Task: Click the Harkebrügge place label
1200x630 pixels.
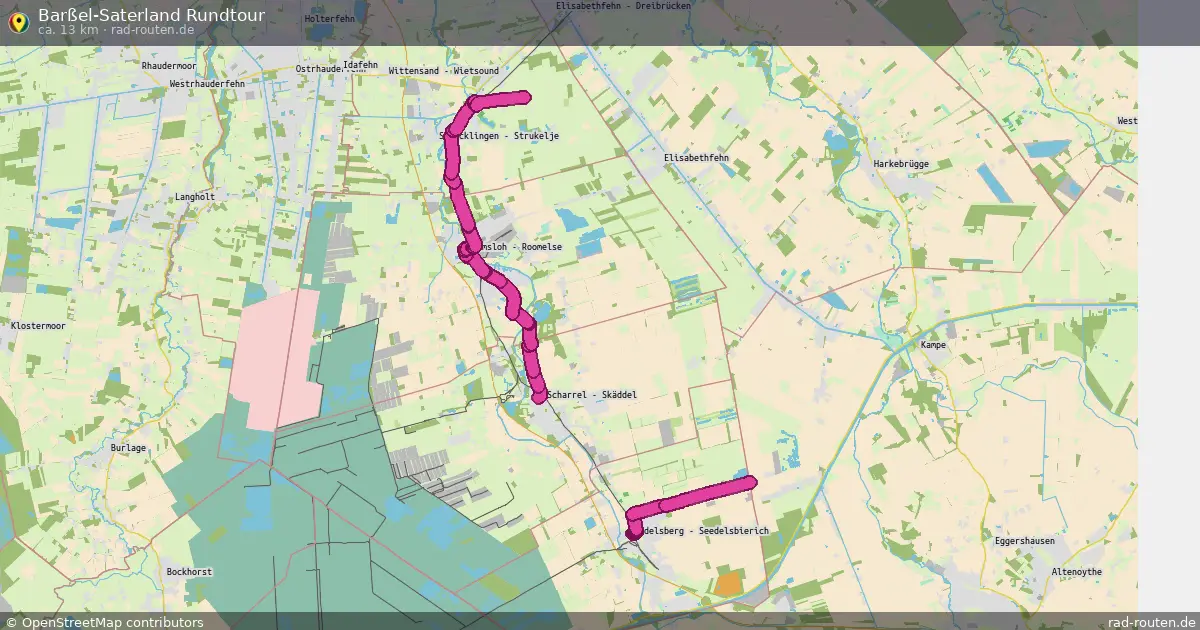Action: [x=901, y=163]
